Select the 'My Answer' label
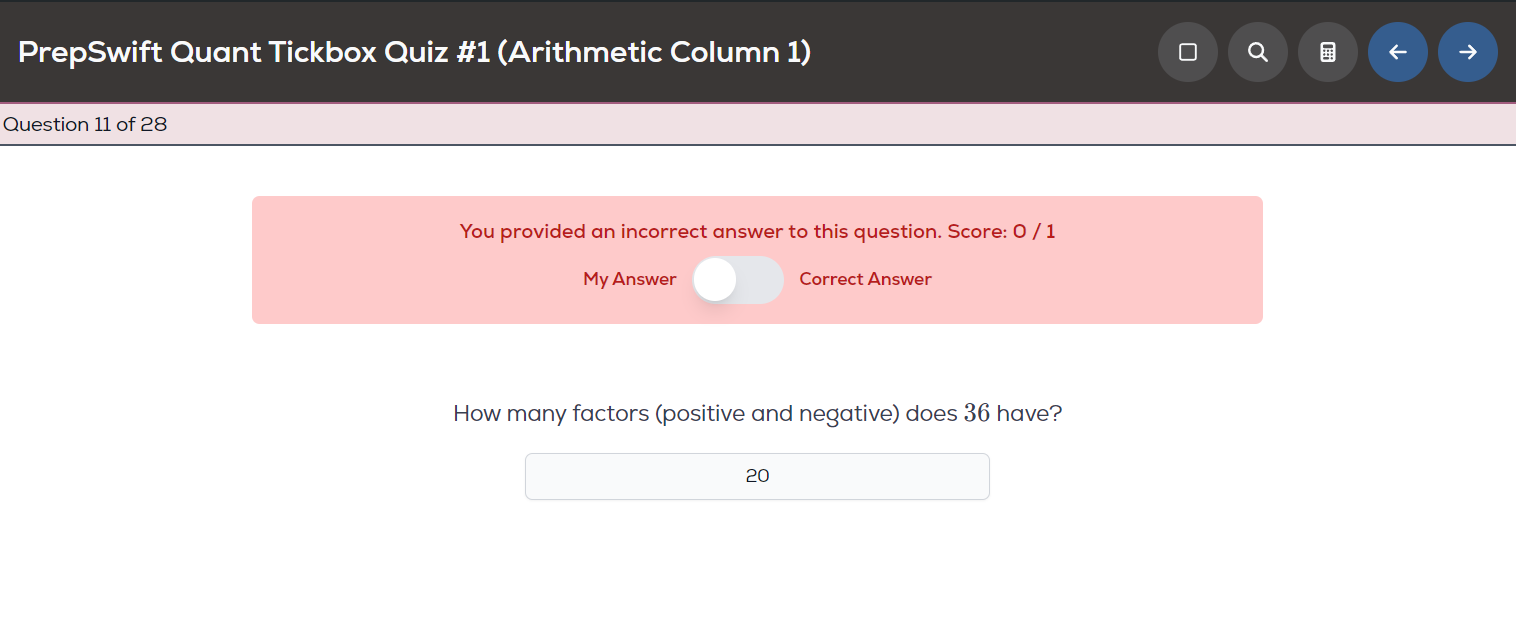 tap(630, 279)
